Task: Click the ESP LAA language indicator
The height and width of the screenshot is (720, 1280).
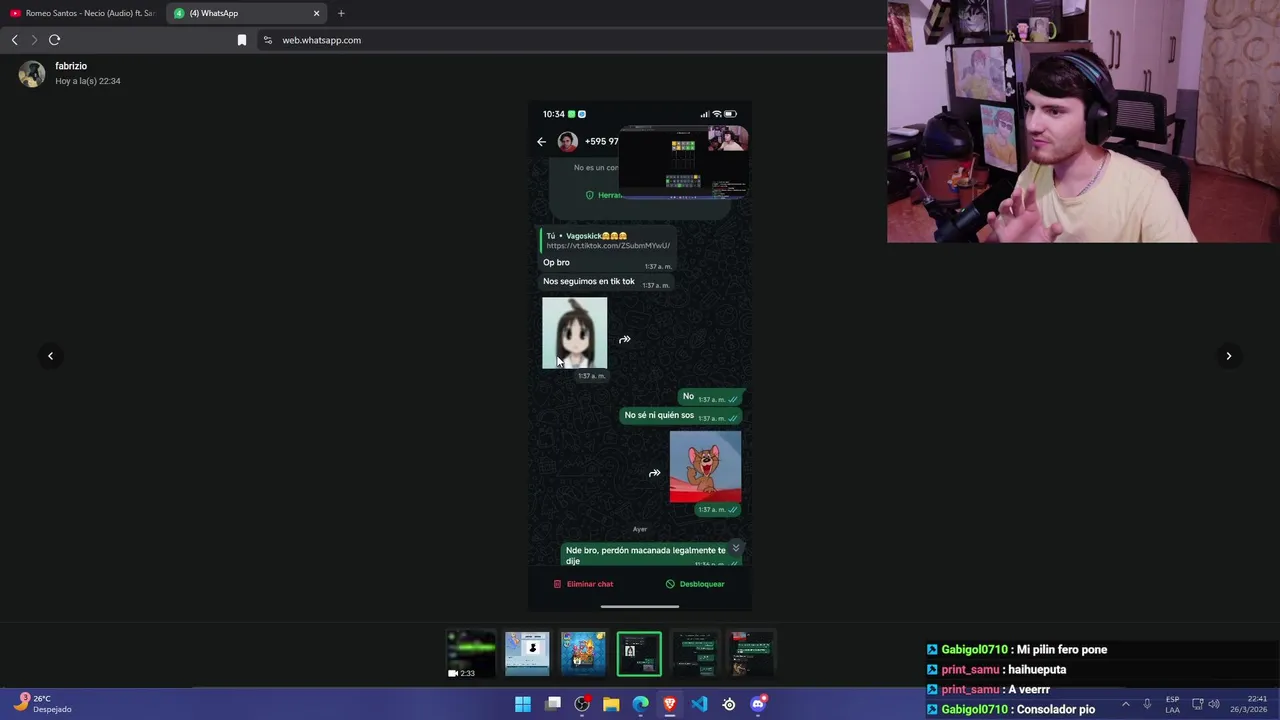Action: click(x=1172, y=704)
